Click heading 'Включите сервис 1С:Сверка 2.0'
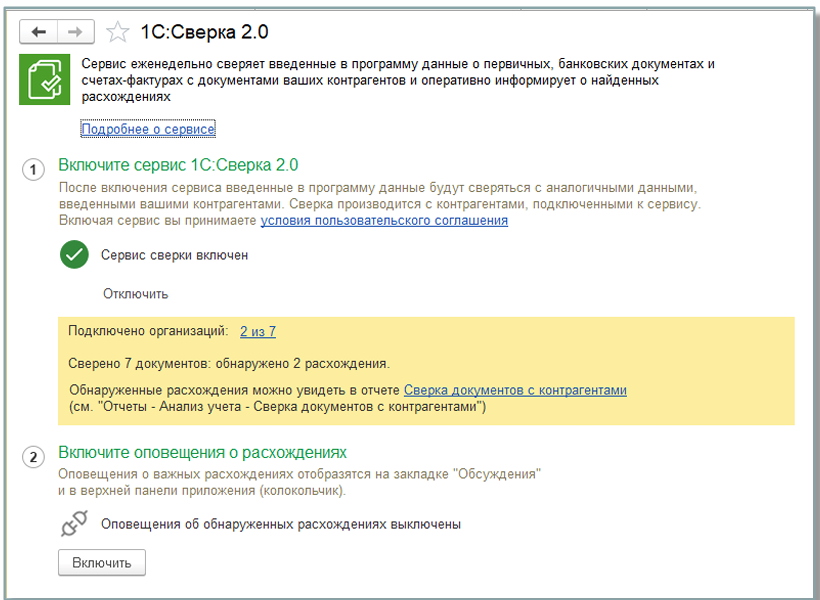Image resolution: width=820 pixels, height=600 pixels. pos(178,165)
